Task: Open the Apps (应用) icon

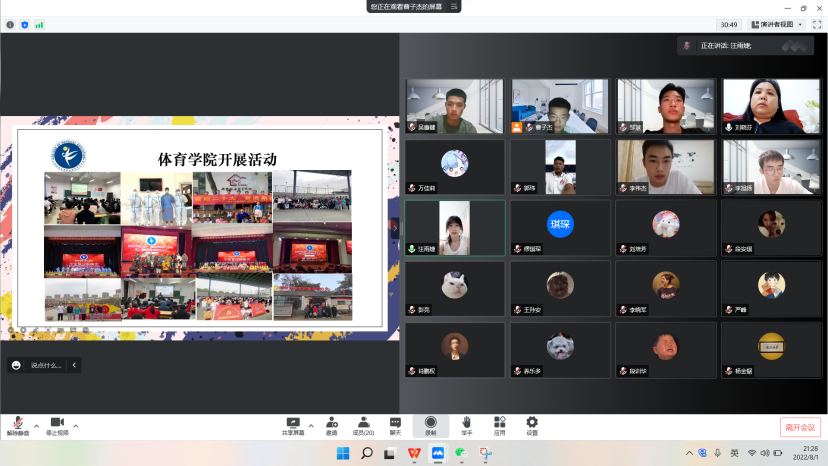Action: (499, 424)
